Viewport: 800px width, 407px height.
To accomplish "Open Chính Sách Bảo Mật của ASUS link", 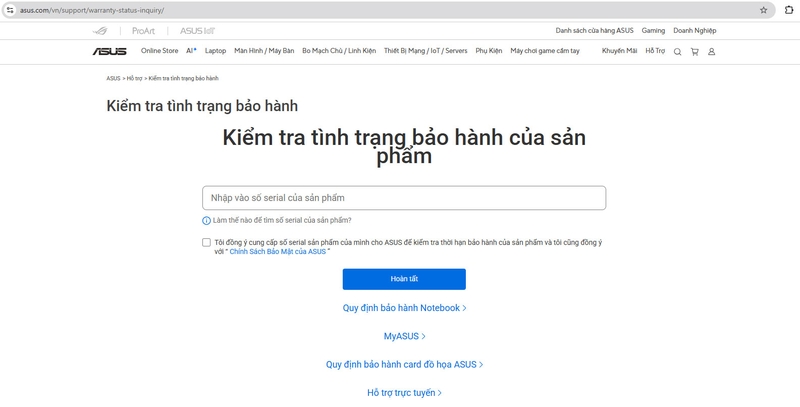I will coord(278,252).
